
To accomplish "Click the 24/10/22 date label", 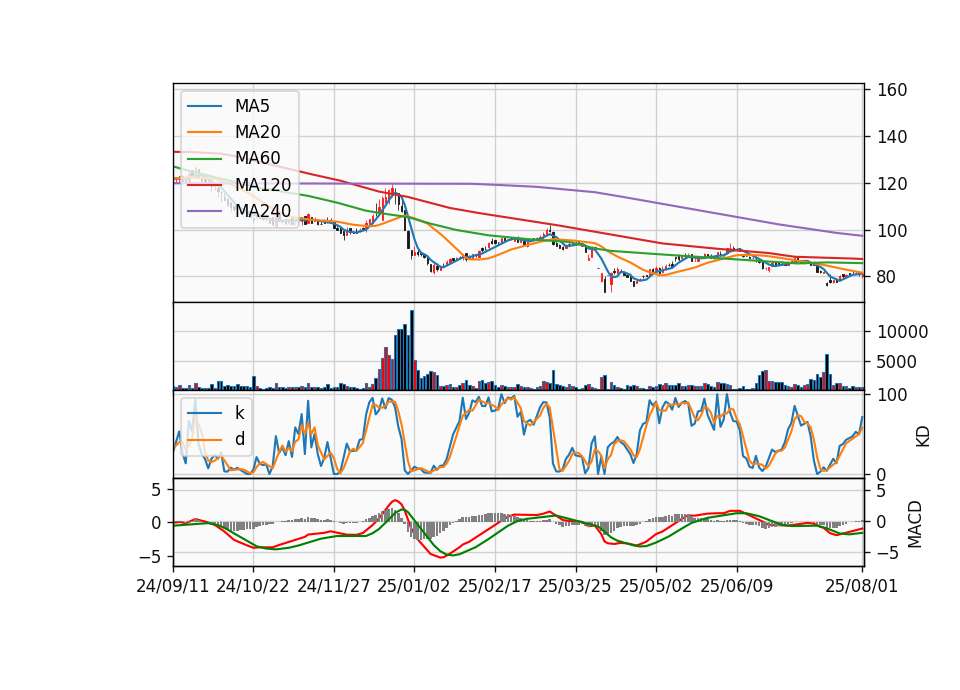I will (x=253, y=586).
